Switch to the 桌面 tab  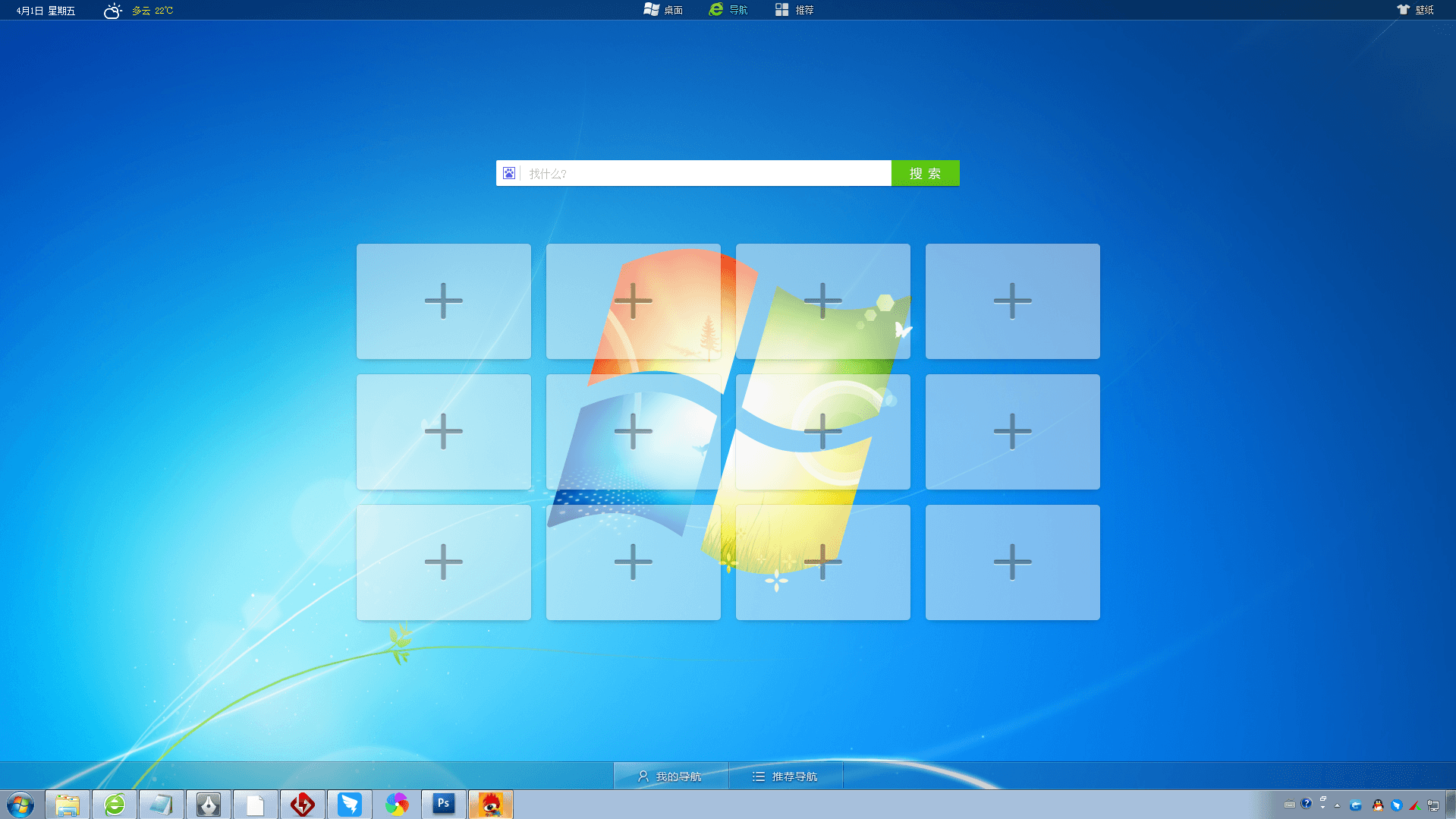pos(663,10)
